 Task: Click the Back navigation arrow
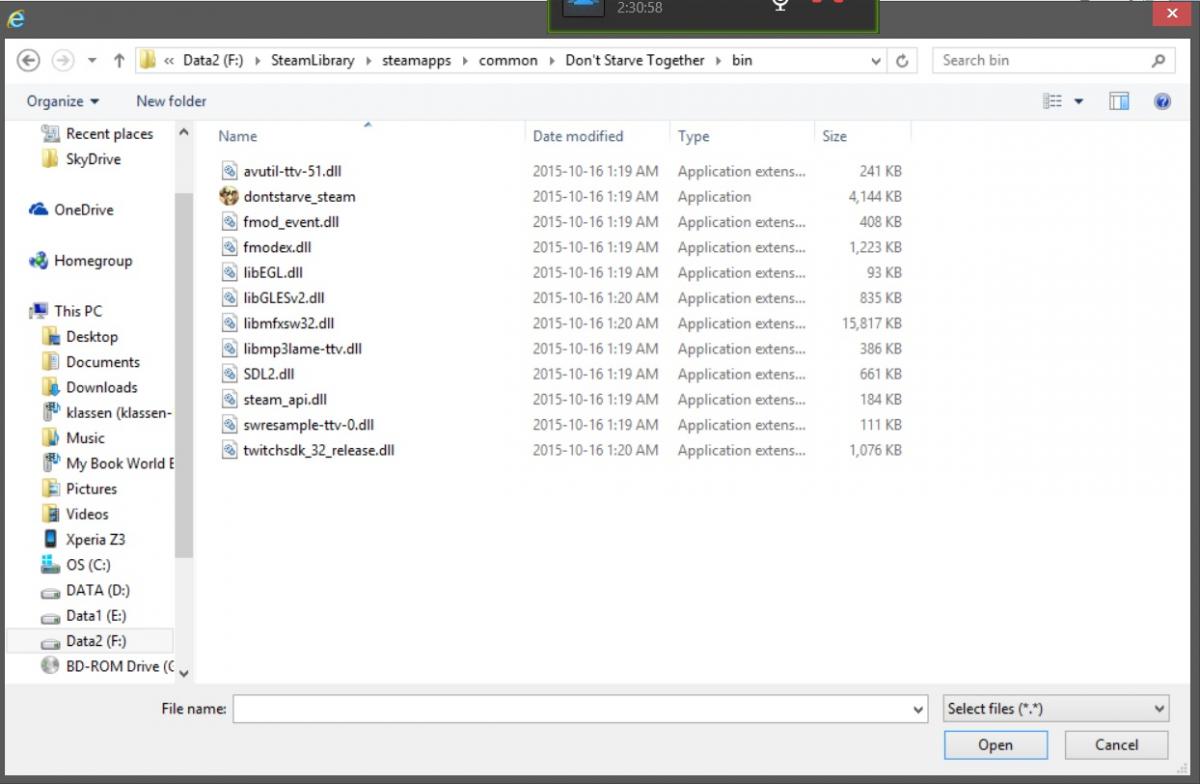coord(28,61)
